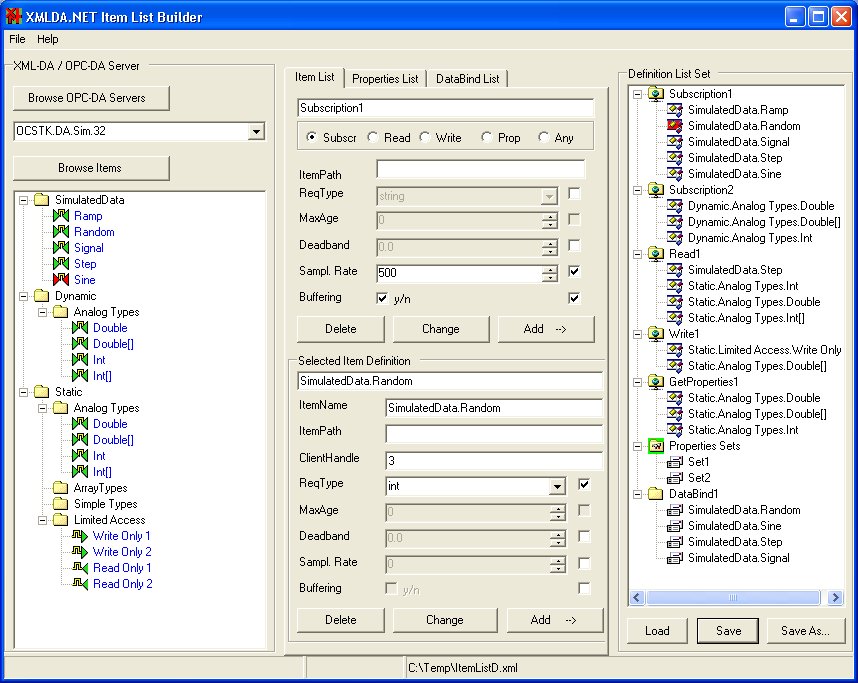
Task: Click the Definition List scroll right arrow
Action: (x=835, y=597)
